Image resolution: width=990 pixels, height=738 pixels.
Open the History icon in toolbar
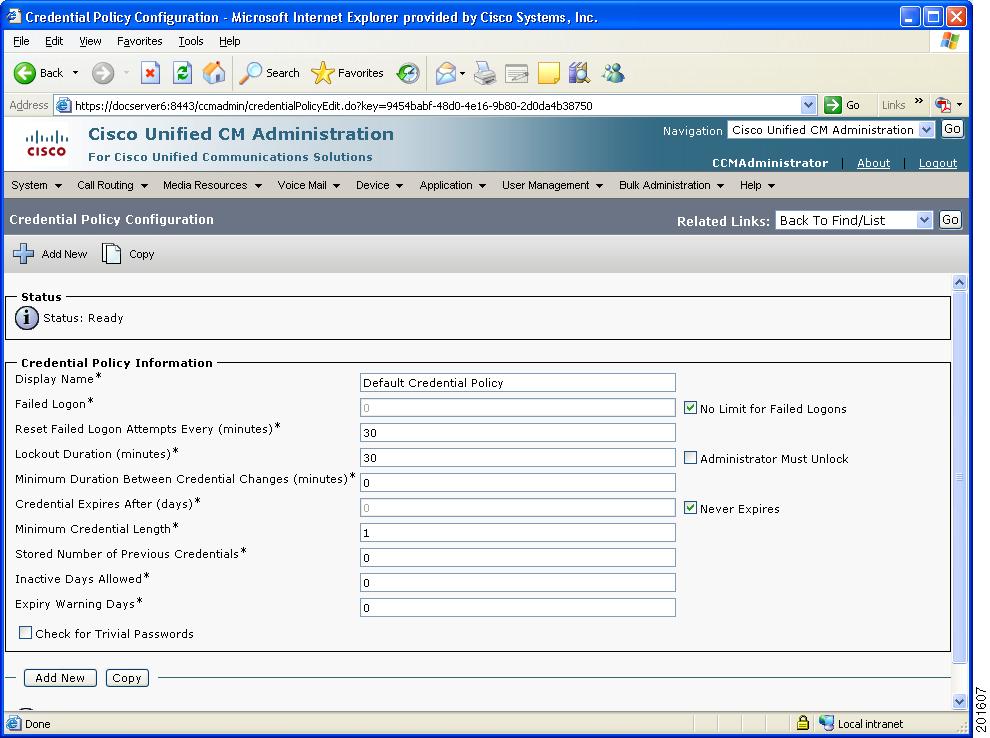(x=408, y=73)
